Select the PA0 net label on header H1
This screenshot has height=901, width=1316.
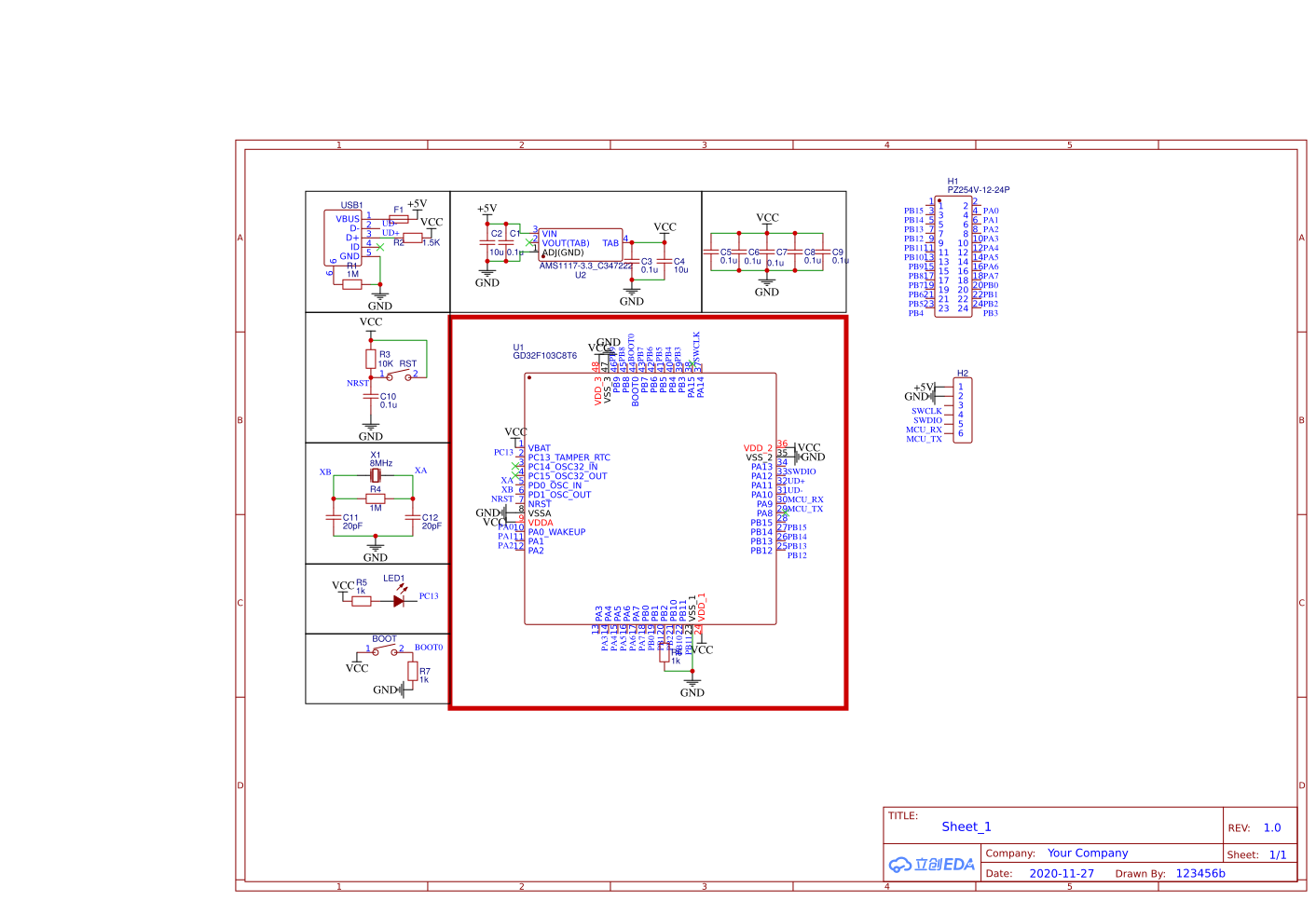point(991,212)
